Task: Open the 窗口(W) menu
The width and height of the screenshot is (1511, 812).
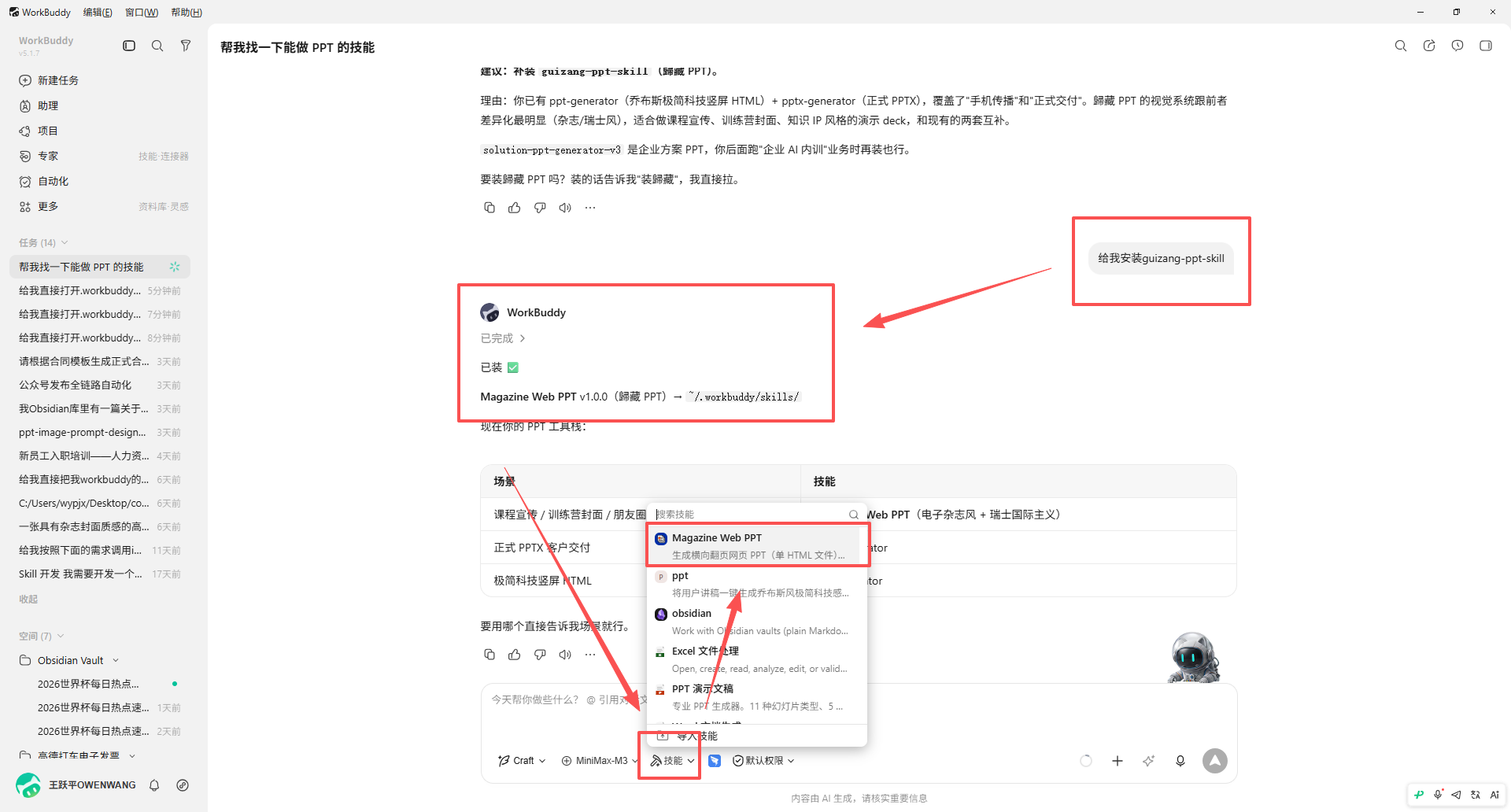Action: tap(142, 12)
